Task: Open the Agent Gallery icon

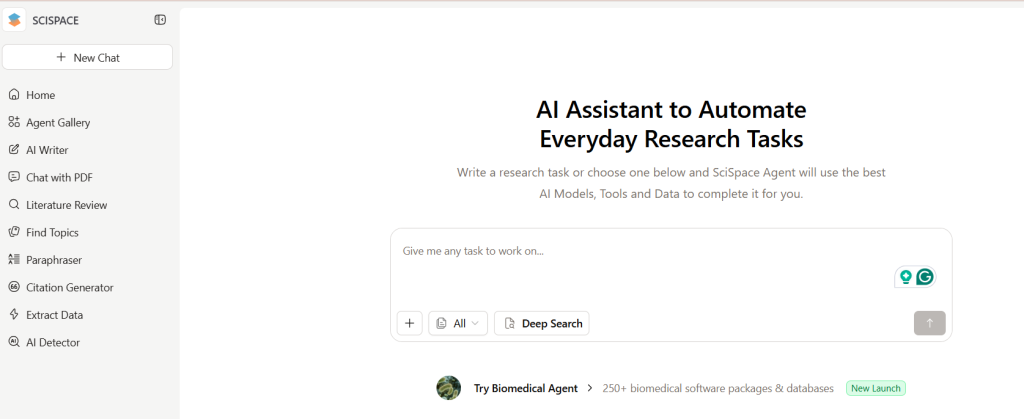Action: (14, 122)
